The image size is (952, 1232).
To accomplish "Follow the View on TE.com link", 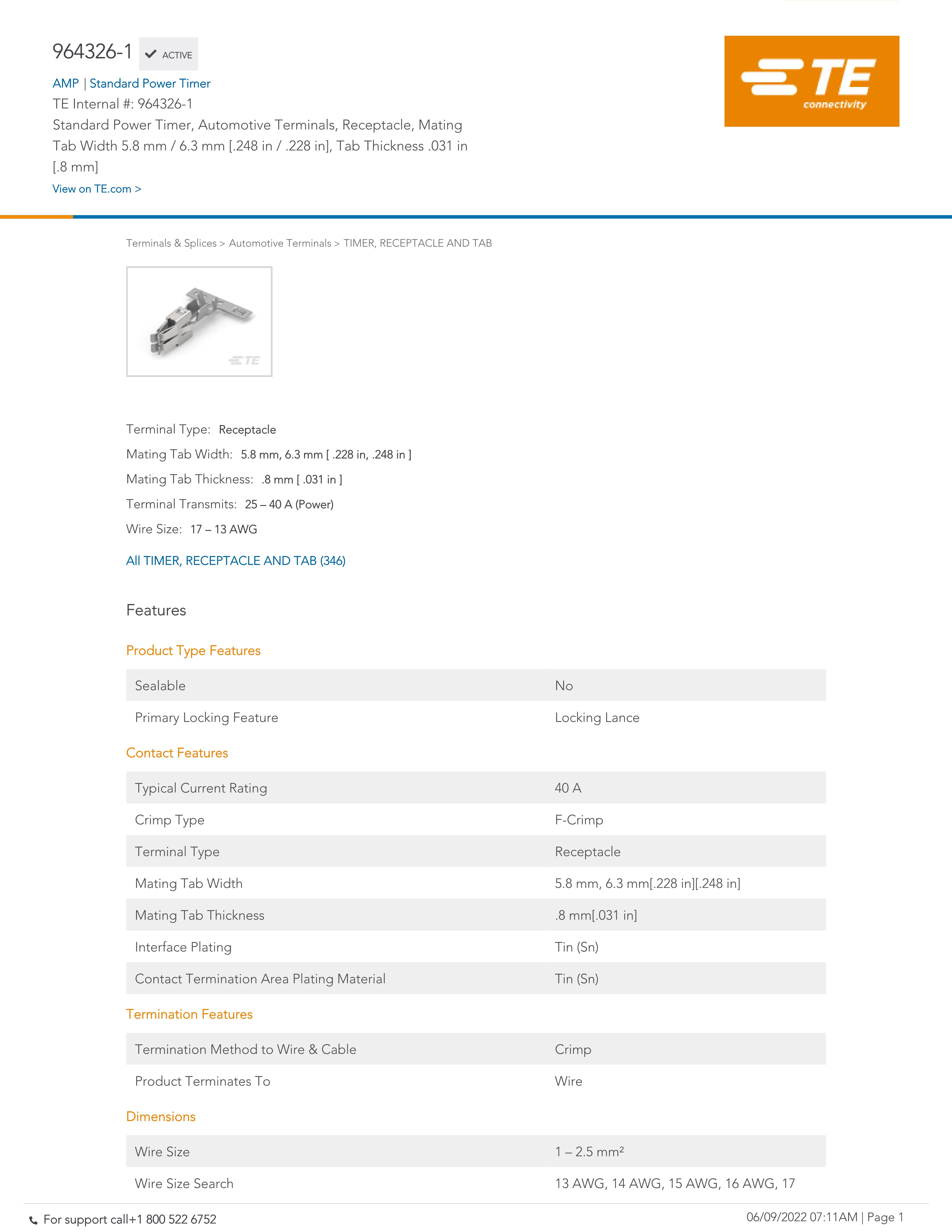I will [96, 189].
